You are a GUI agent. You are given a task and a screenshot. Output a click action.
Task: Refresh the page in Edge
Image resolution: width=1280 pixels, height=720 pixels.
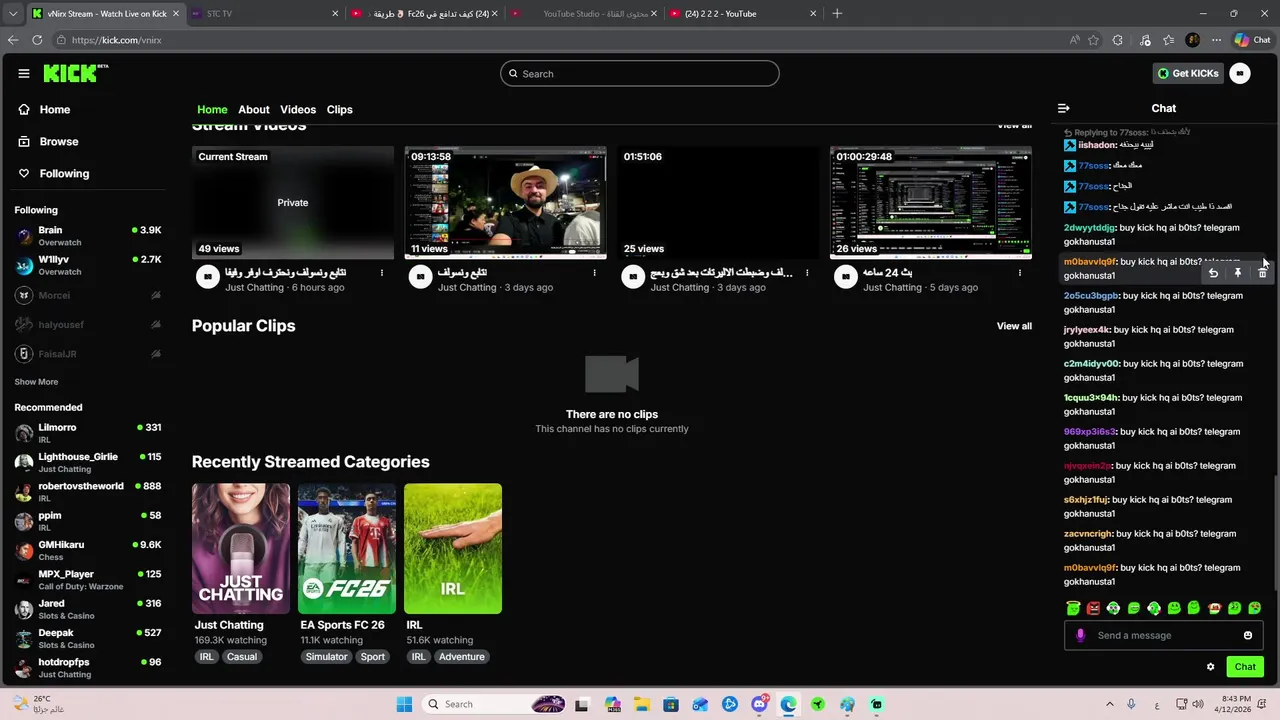point(37,40)
